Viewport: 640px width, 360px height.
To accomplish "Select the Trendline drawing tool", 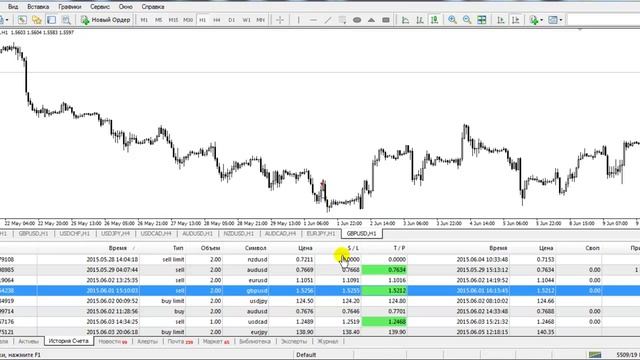I will click(x=328, y=20).
